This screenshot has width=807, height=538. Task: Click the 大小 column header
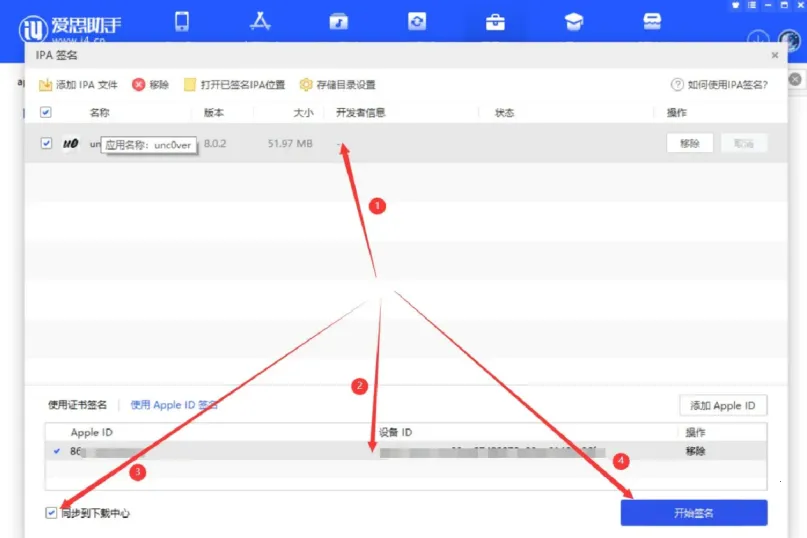click(303, 113)
